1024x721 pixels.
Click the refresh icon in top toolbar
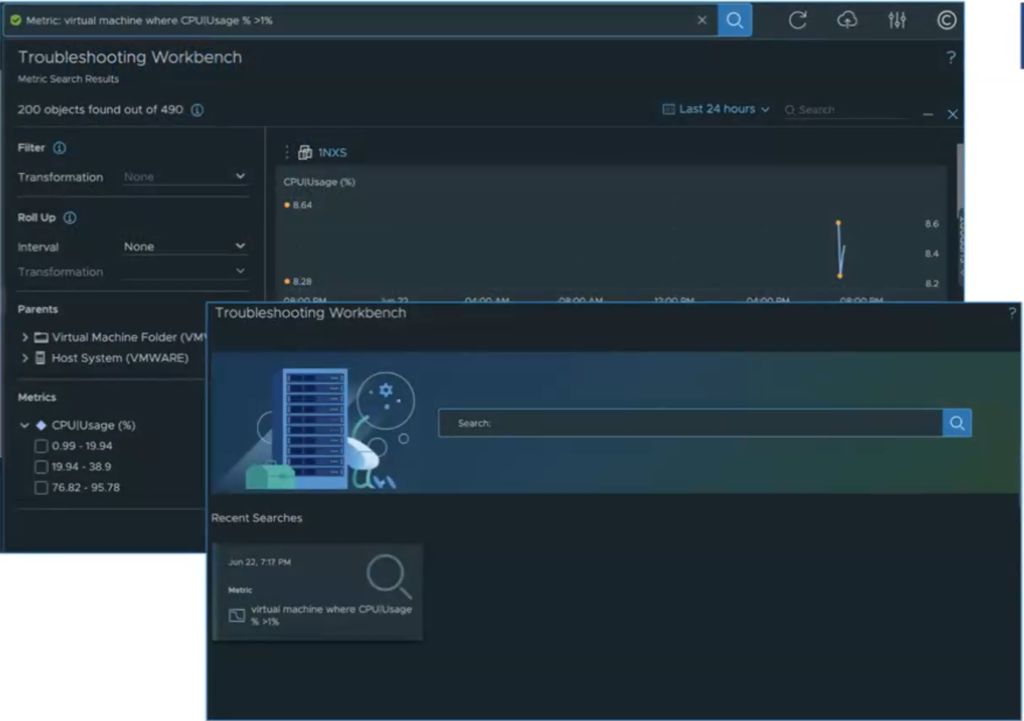point(797,20)
